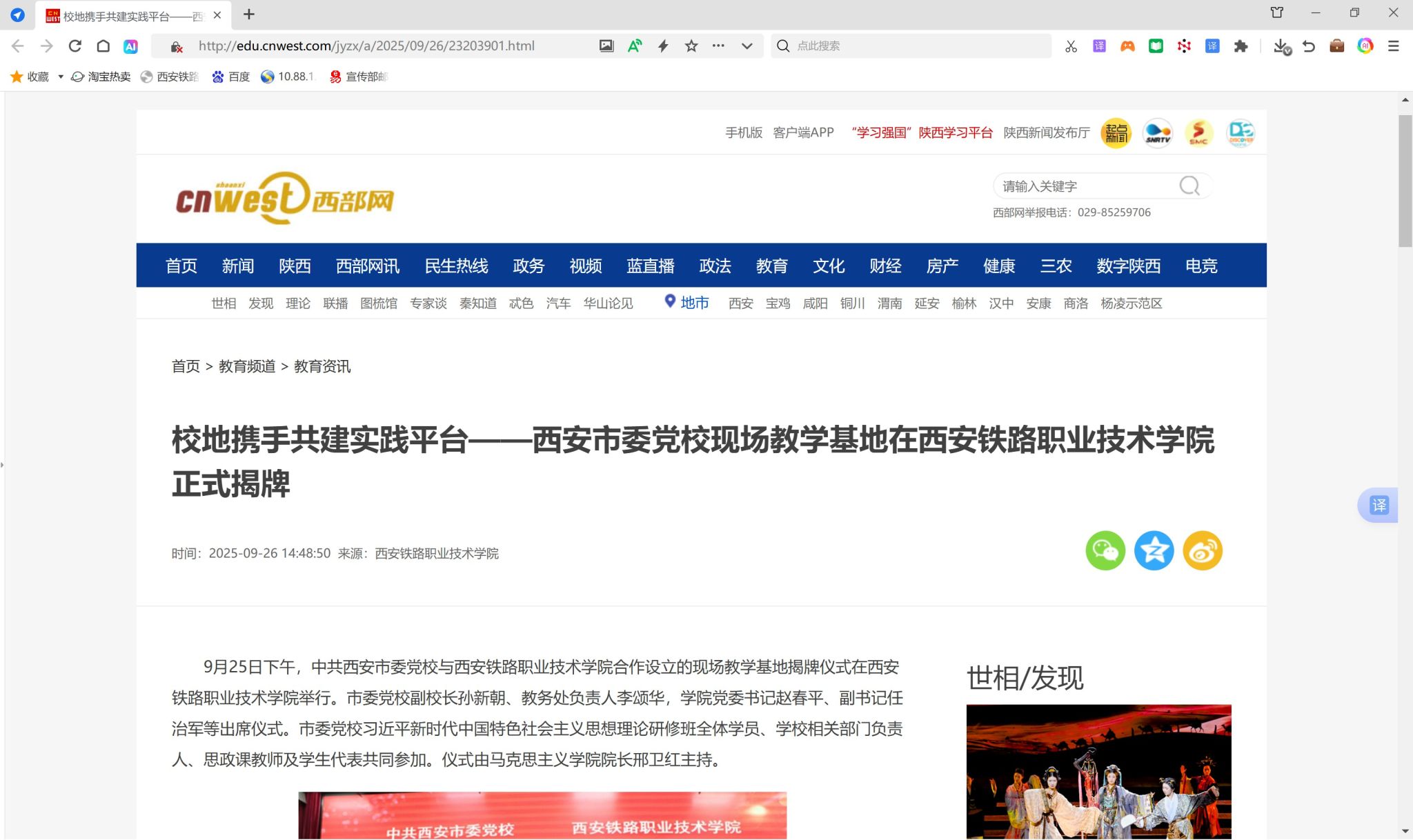
Task: Click the SNRTV round logo icon
Action: [1158, 132]
